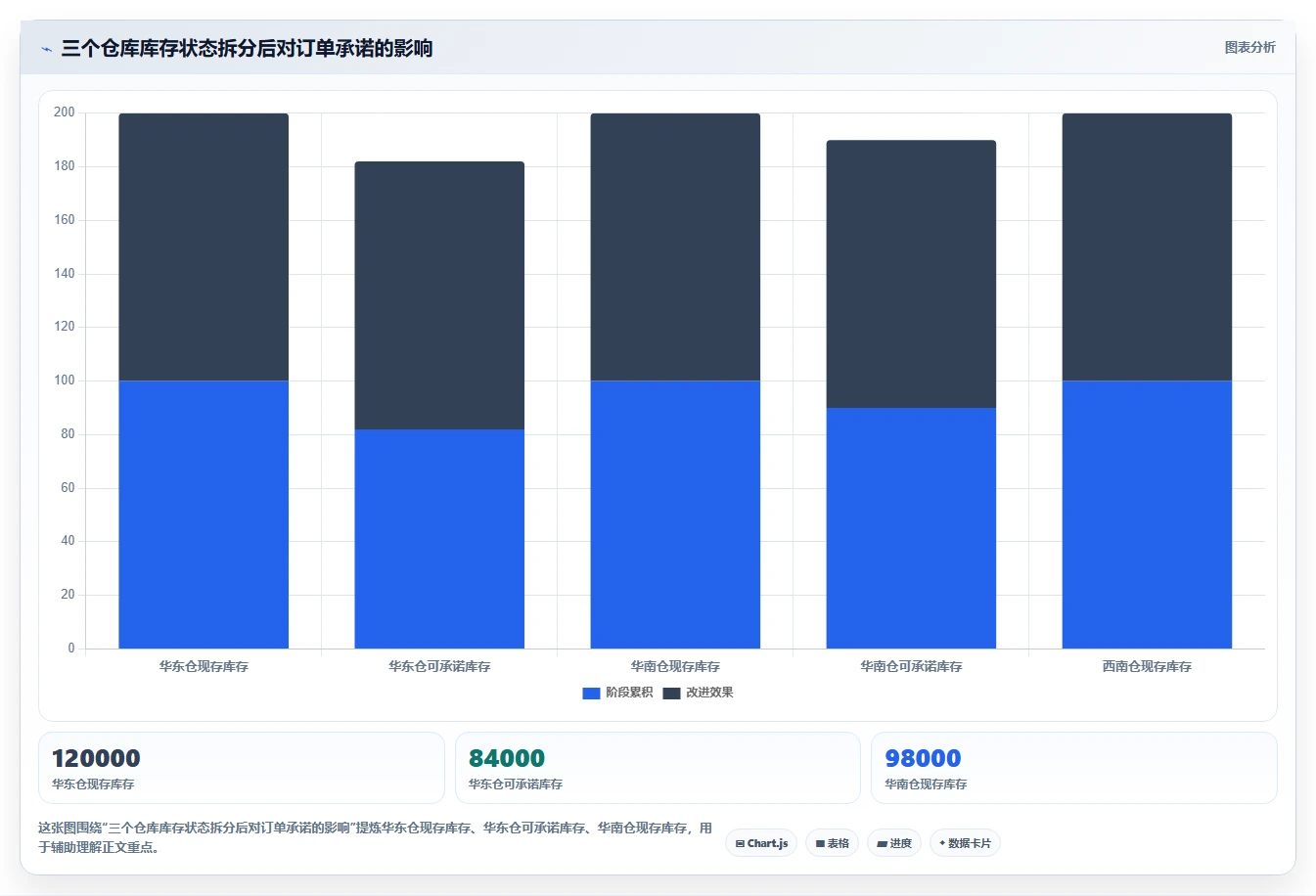The width and height of the screenshot is (1316, 896).
Task: Click the 华南仓现存库存 x-axis label
Action: [x=675, y=666]
